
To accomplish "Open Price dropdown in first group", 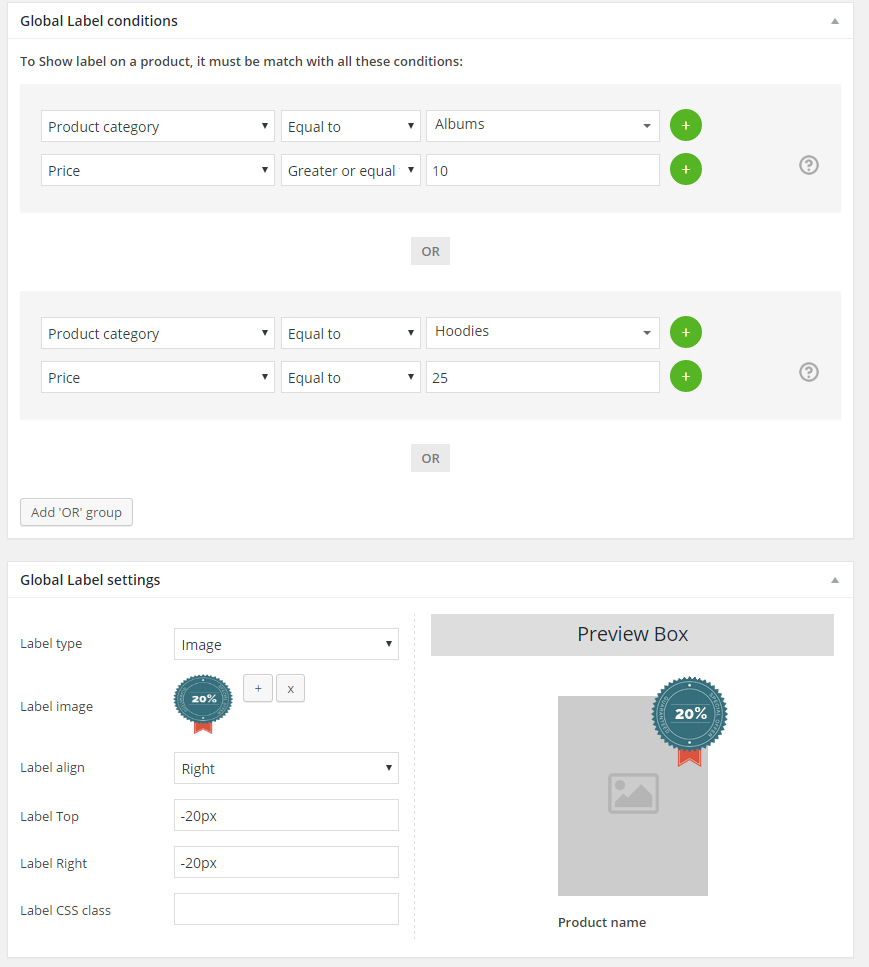I will [x=157, y=170].
